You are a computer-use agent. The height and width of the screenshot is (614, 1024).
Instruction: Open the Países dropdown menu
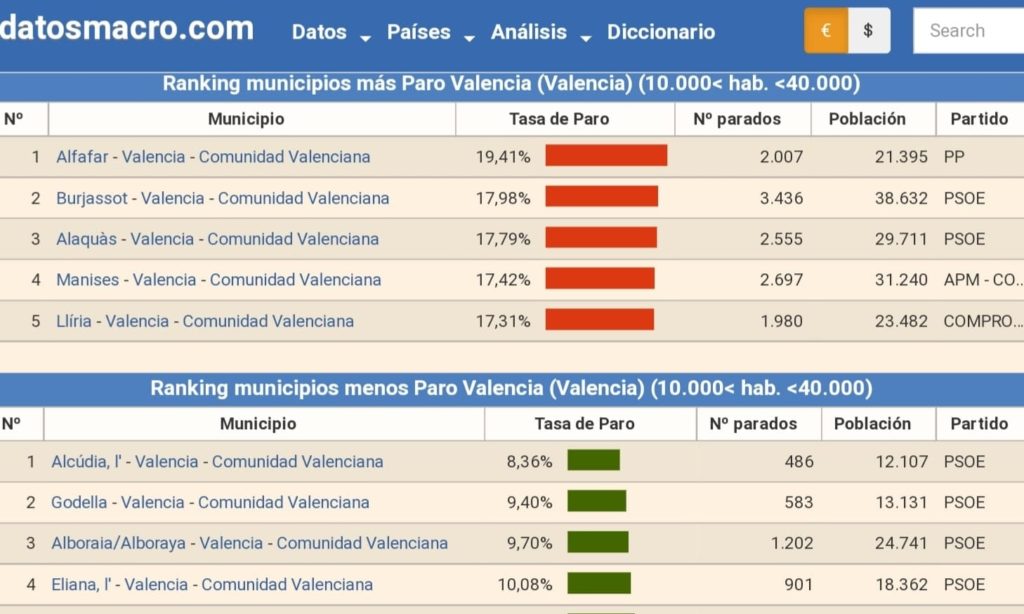tap(430, 32)
